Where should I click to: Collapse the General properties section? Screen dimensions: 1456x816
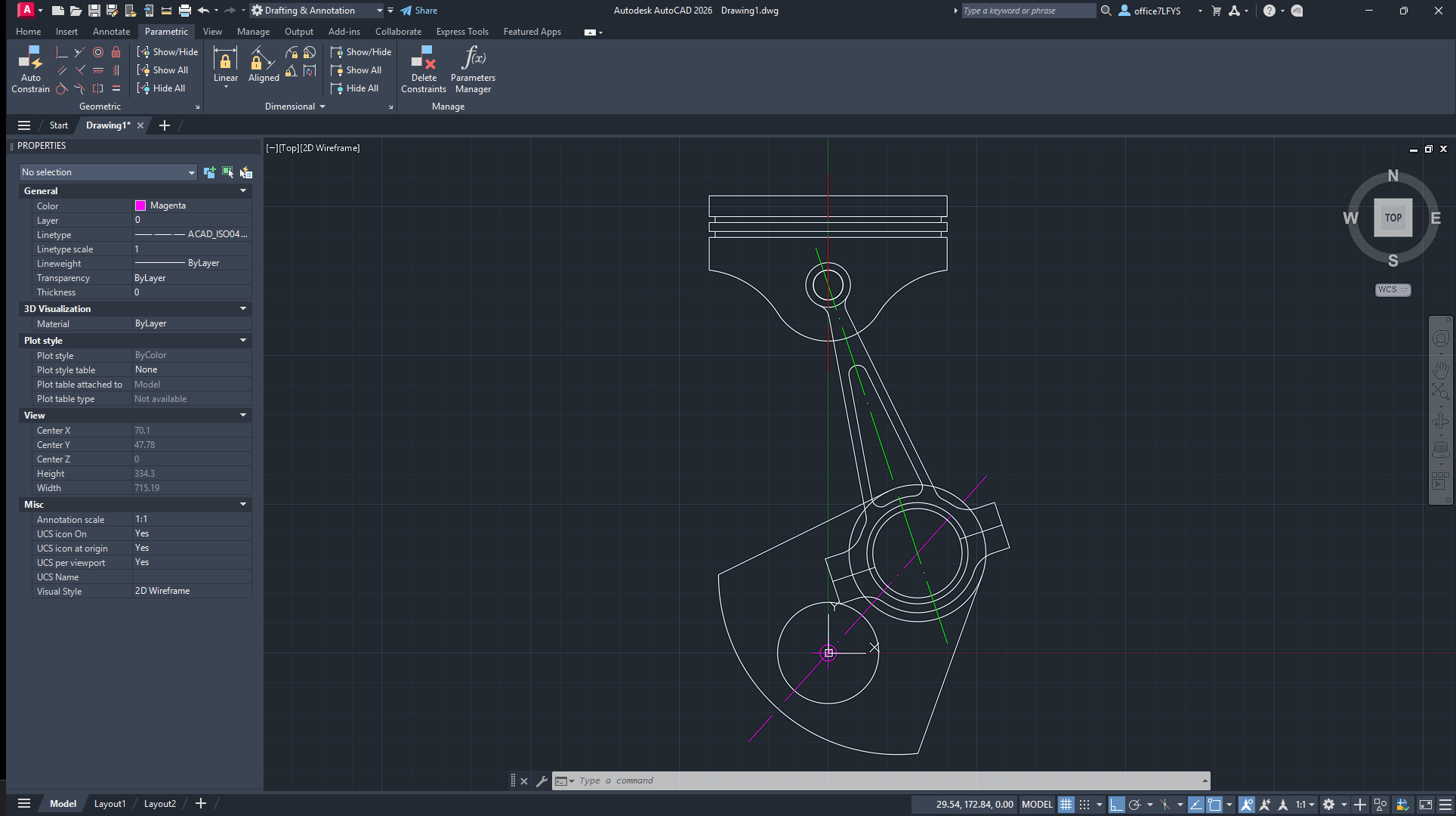coord(243,191)
